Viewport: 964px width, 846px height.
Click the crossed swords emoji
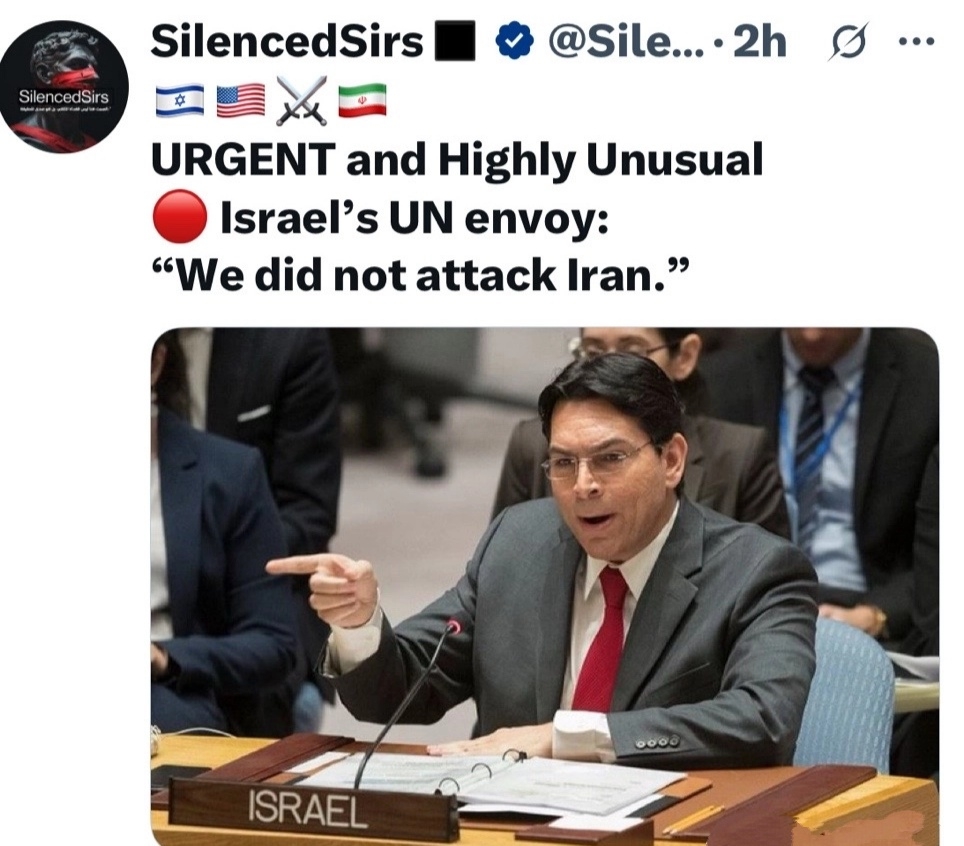point(301,101)
